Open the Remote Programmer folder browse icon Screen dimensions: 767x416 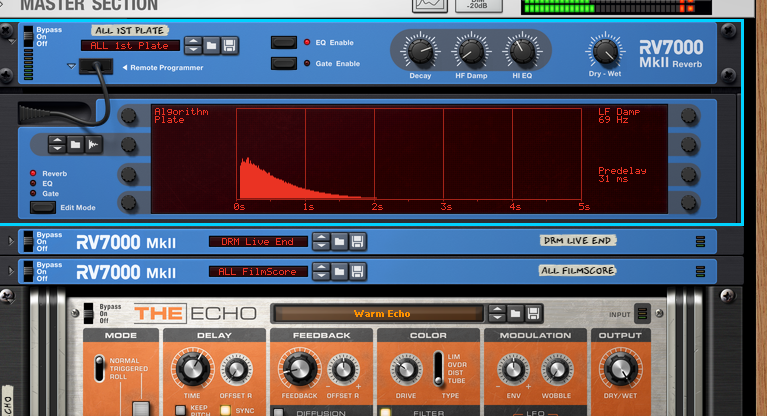(75, 144)
